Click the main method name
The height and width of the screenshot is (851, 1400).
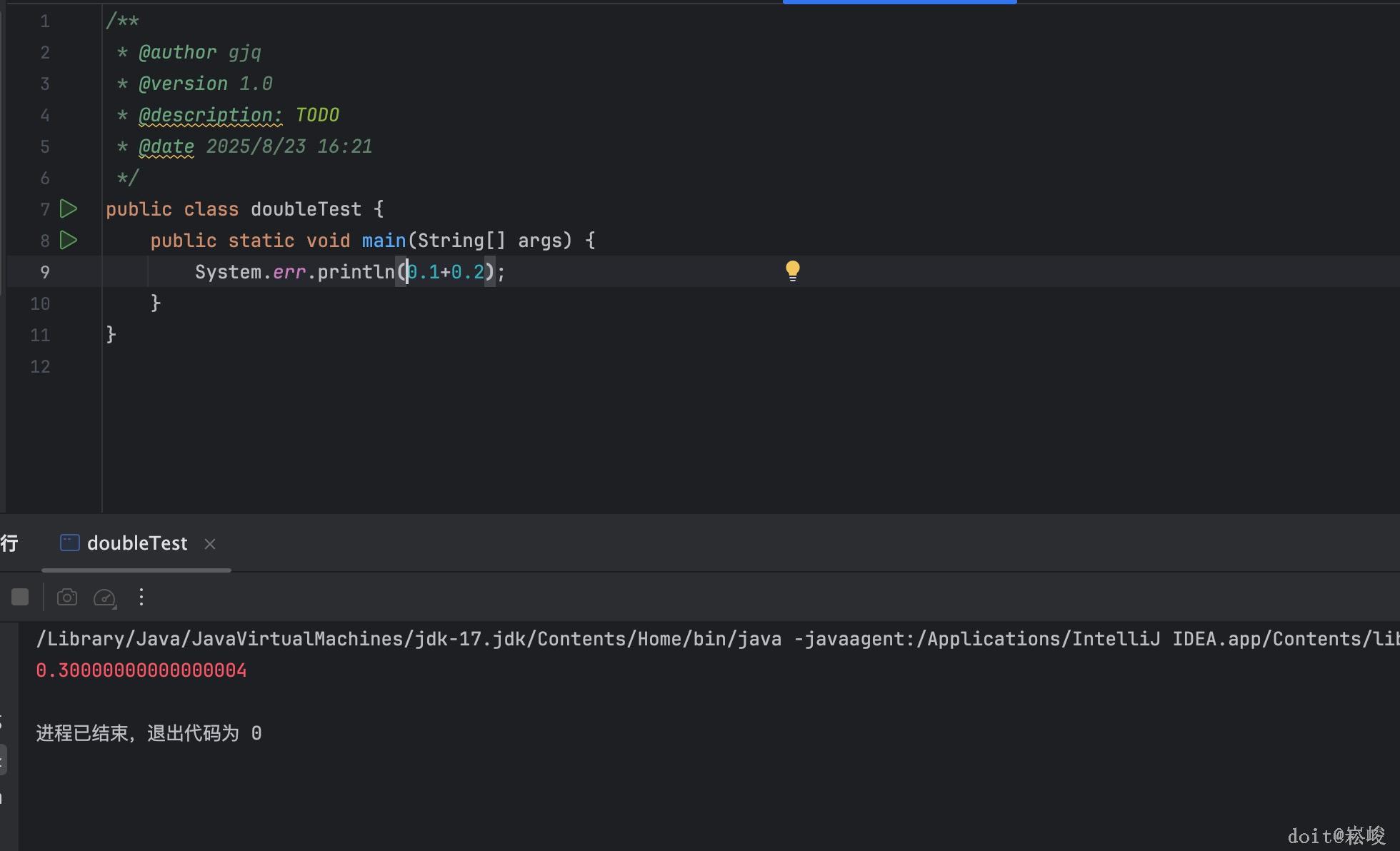384,241
